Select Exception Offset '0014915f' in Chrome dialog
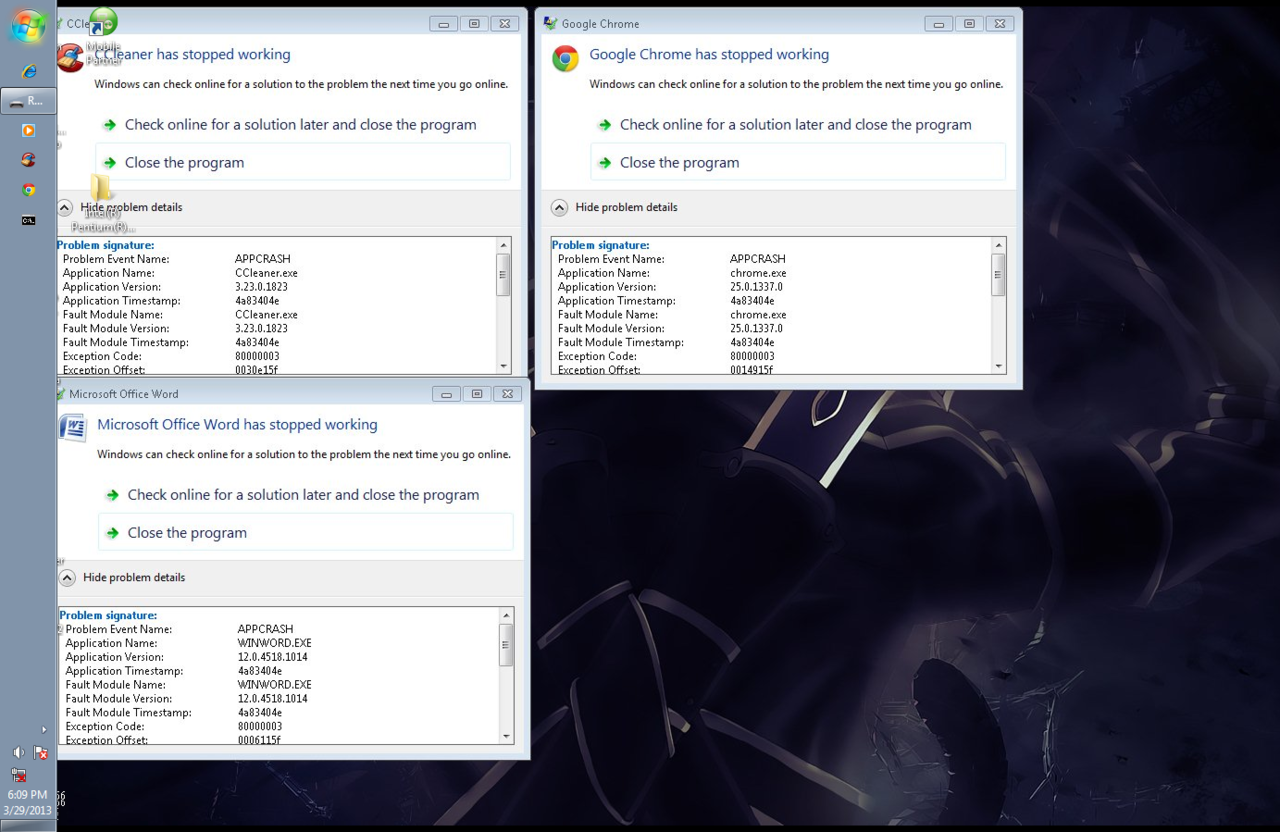 point(751,370)
